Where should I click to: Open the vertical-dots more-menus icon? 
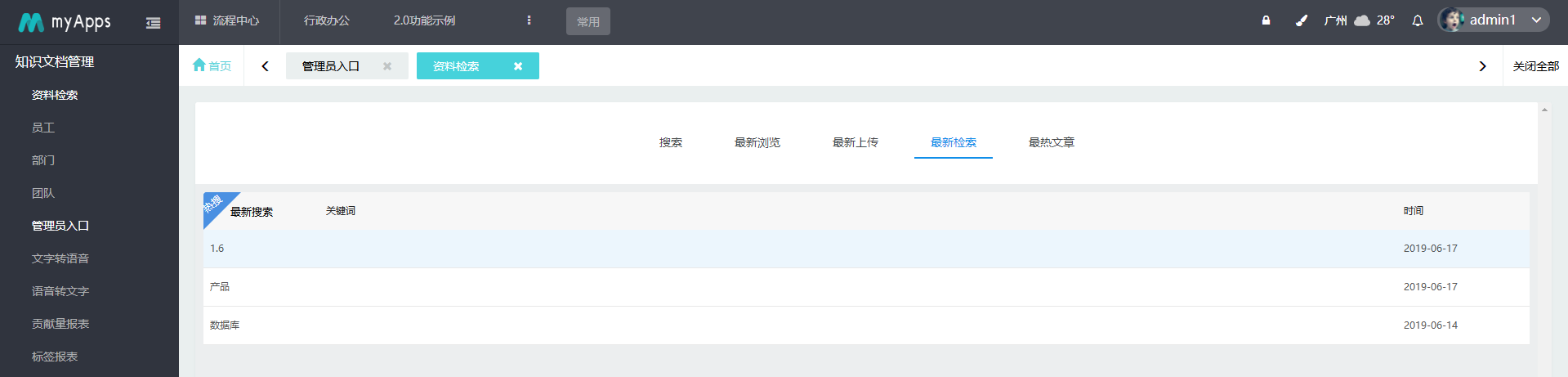point(529,20)
